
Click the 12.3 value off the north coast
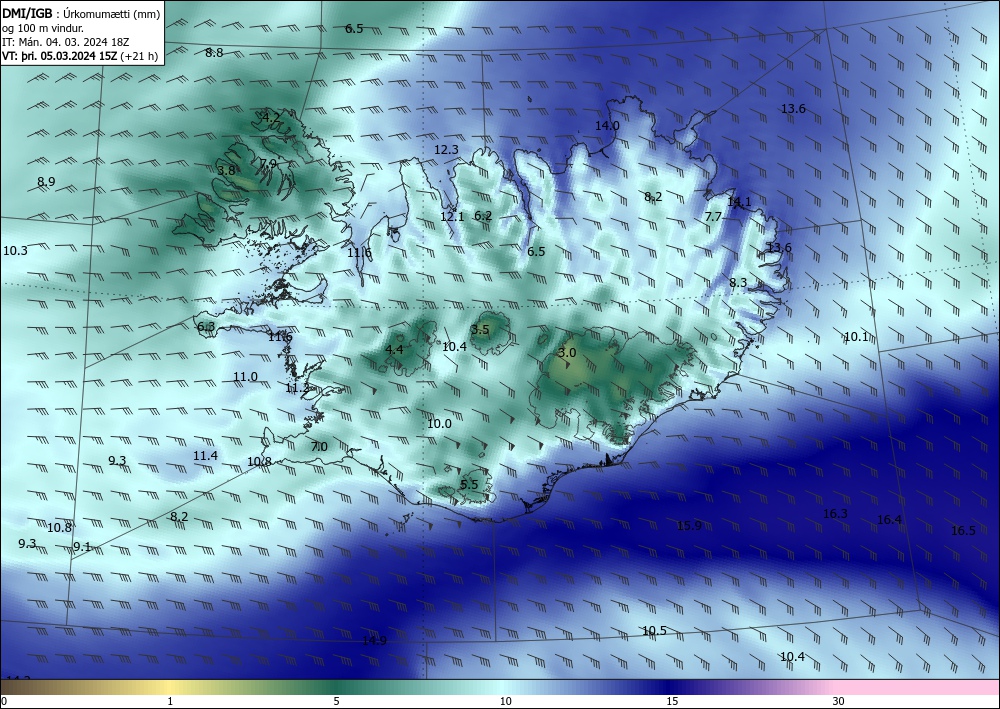click(446, 150)
